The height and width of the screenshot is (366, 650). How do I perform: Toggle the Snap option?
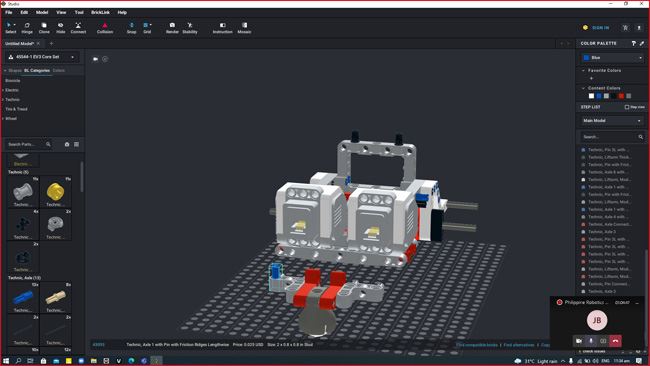pyautogui.click(x=131, y=28)
